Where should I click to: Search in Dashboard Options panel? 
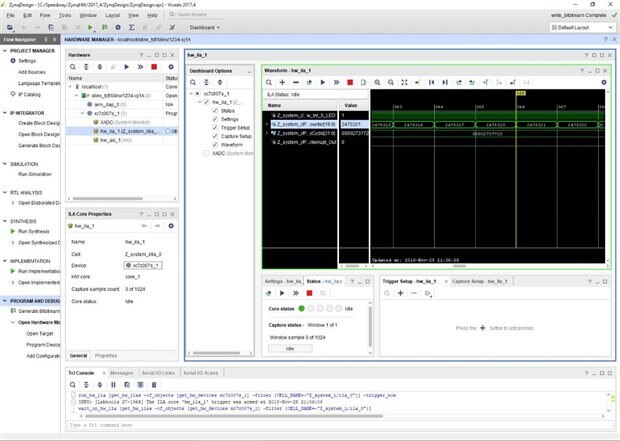coord(192,82)
